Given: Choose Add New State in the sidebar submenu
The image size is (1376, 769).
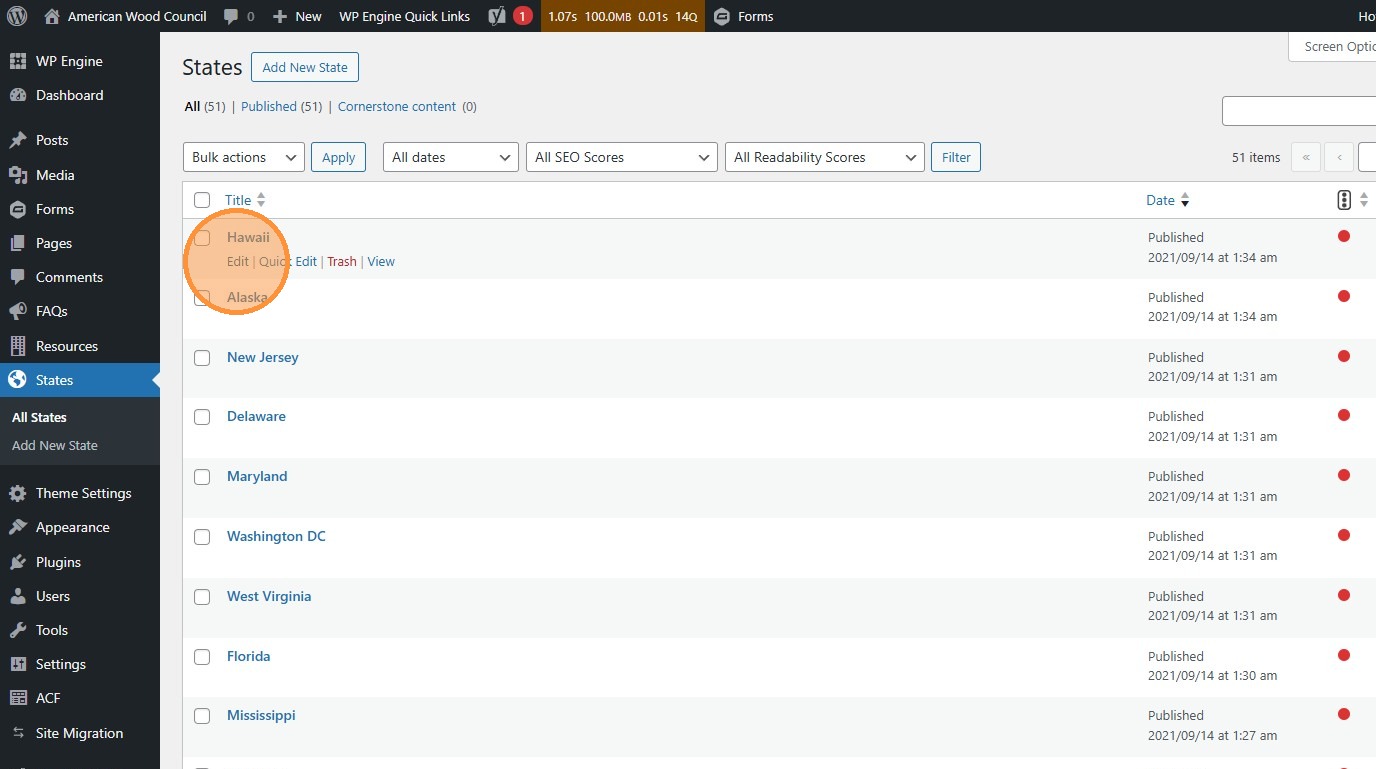Looking at the screenshot, I should (x=55, y=445).
